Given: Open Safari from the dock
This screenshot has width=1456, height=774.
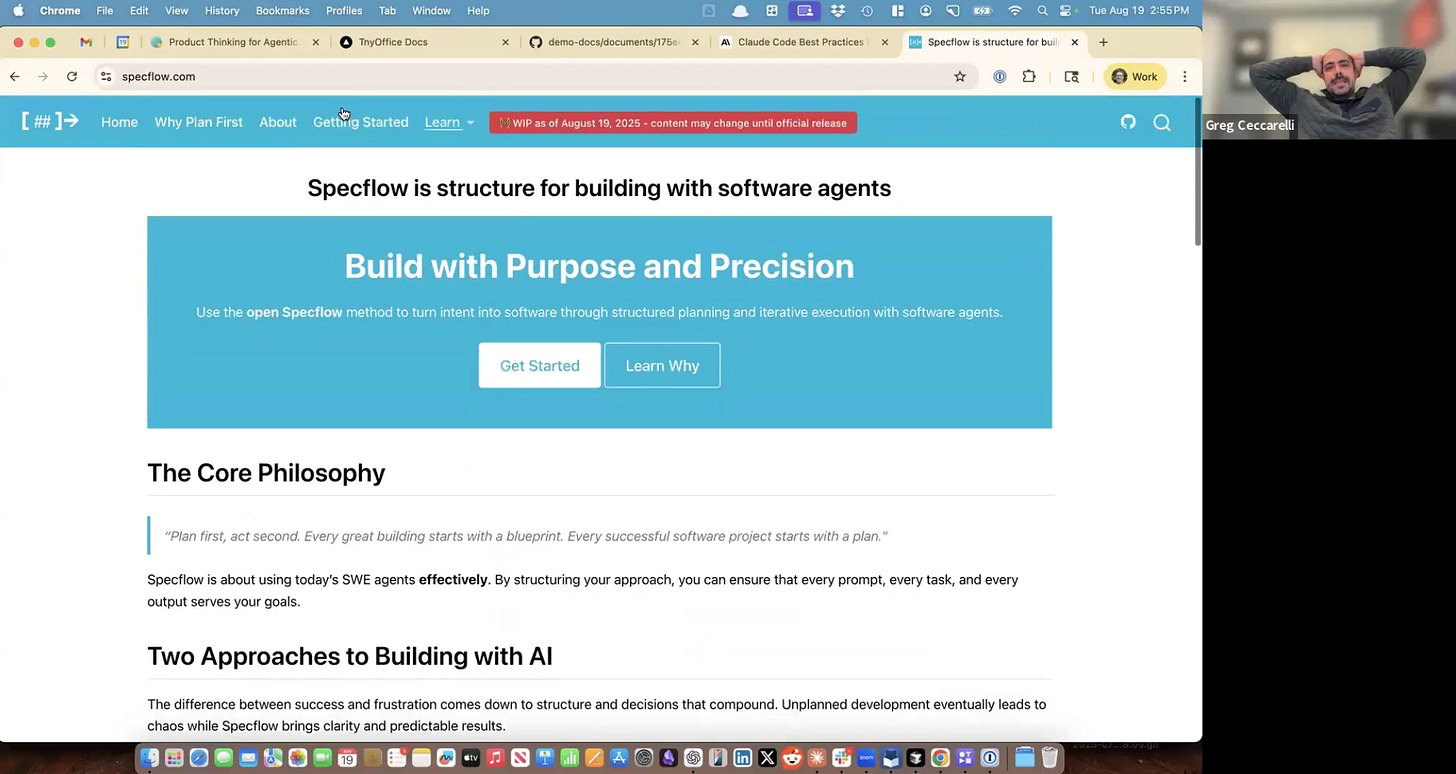Looking at the screenshot, I should [199, 758].
